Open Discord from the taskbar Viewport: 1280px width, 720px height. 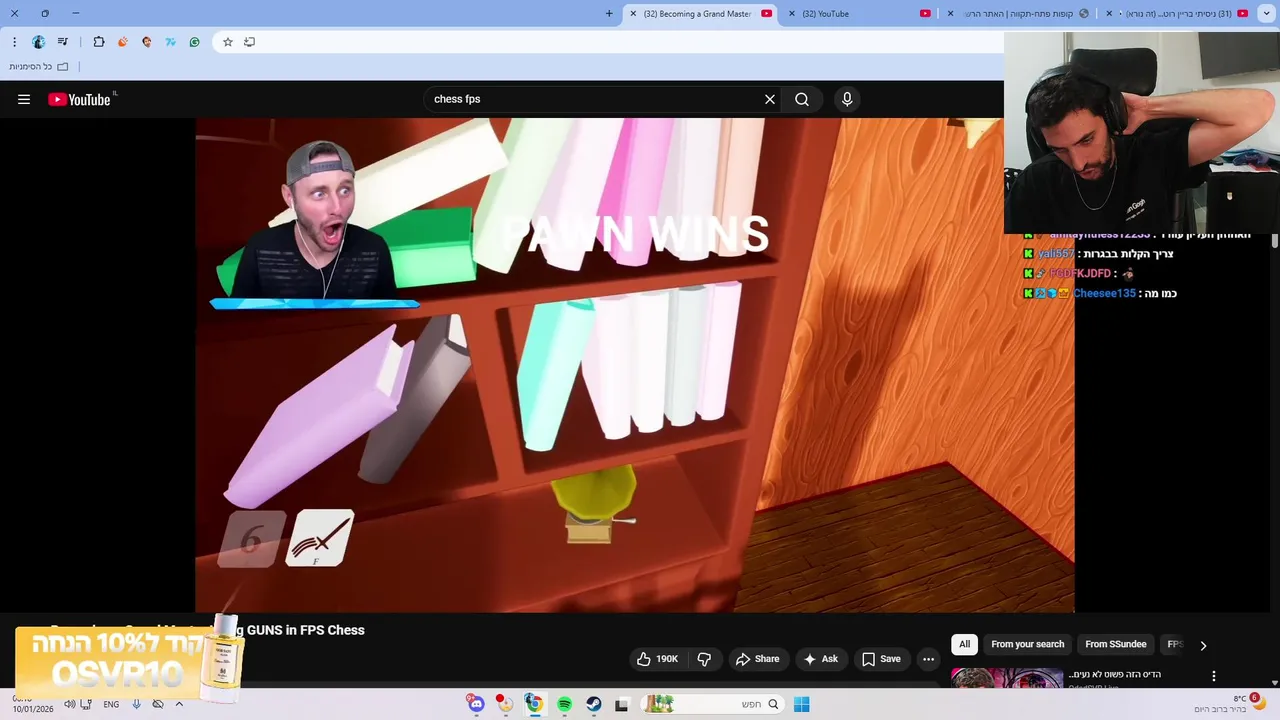coord(476,704)
